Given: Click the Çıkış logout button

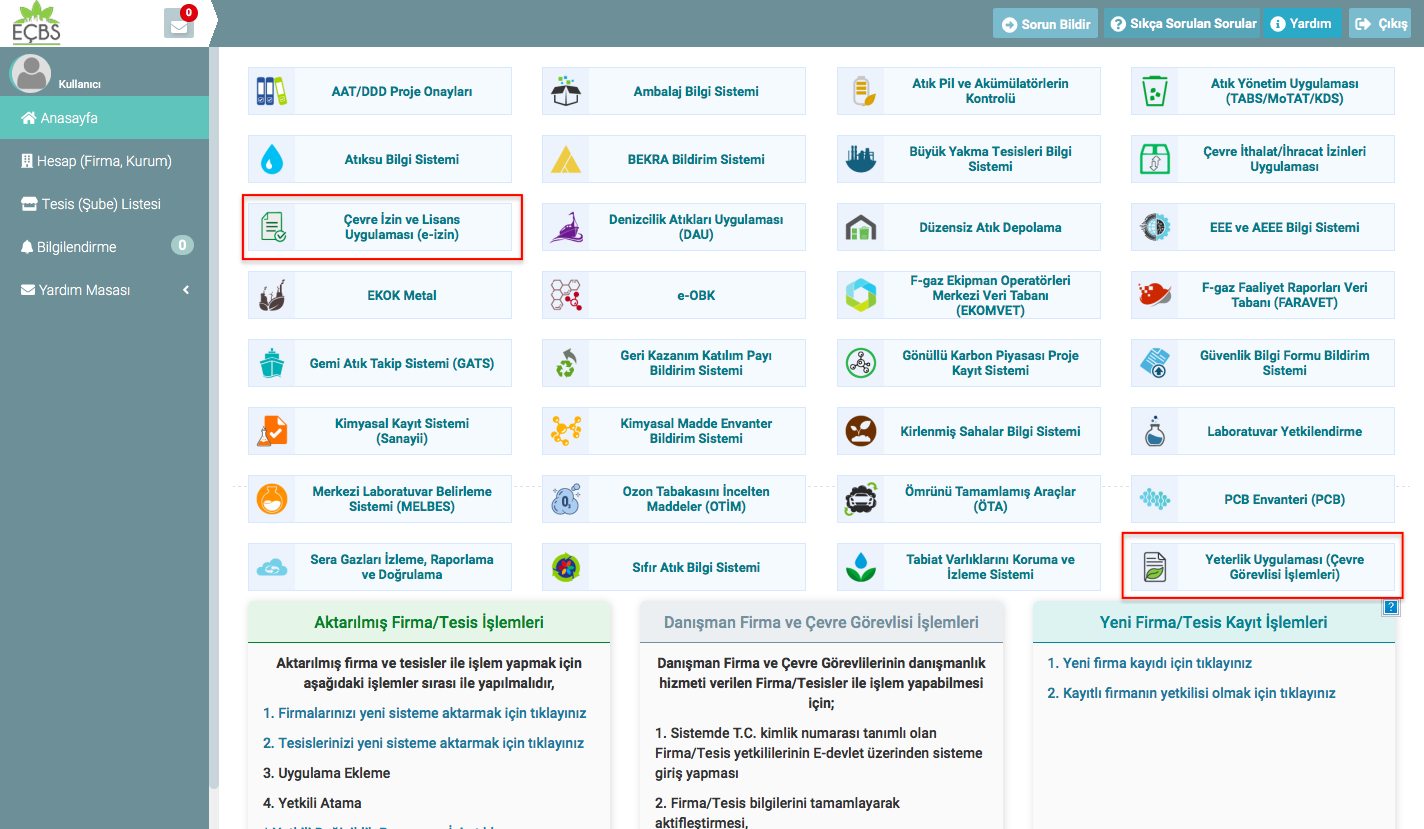Looking at the screenshot, I should click(x=1380, y=24).
